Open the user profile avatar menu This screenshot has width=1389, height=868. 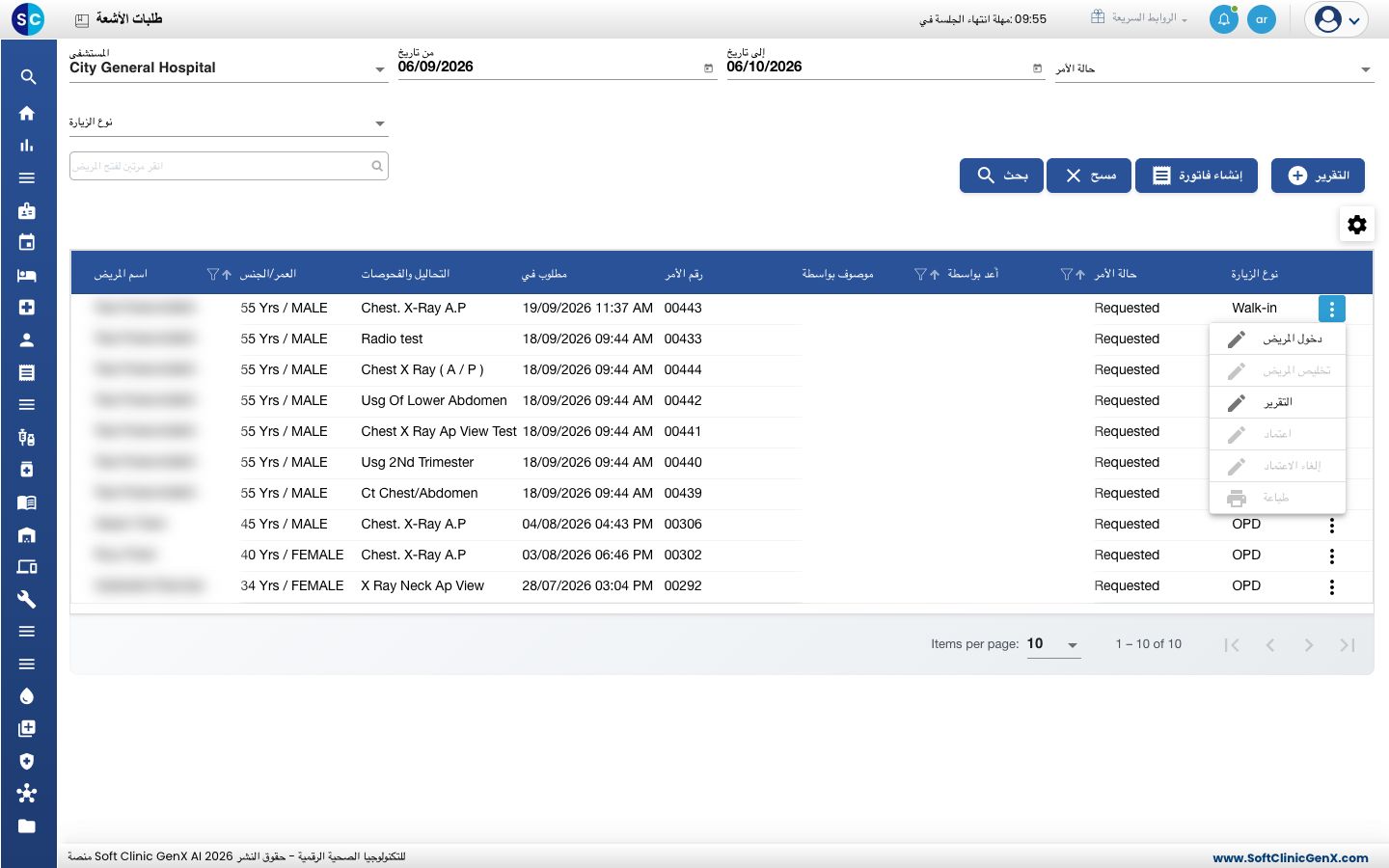[x=1337, y=19]
